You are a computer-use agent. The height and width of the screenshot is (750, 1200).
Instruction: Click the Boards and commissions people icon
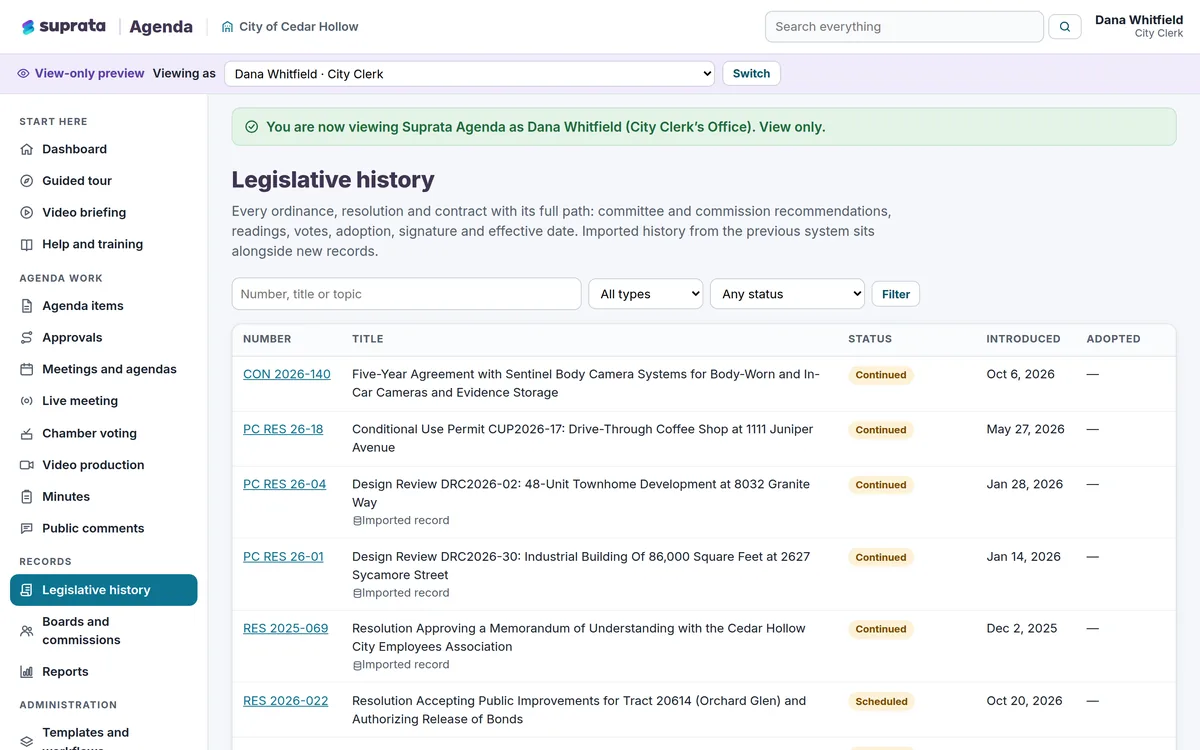click(x=27, y=631)
